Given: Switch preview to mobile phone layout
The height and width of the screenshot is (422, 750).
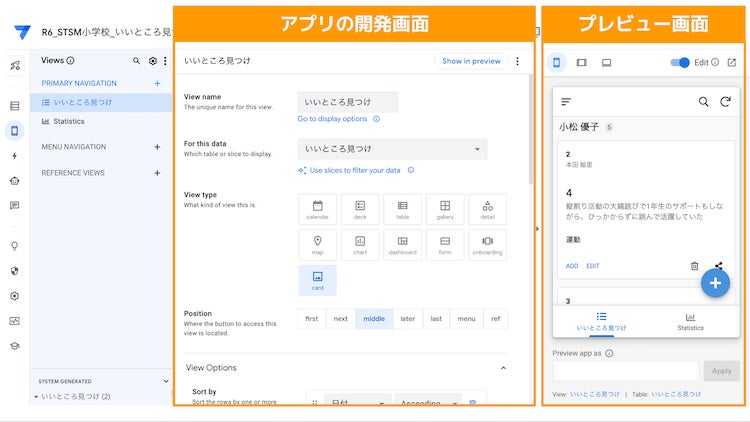Looking at the screenshot, I should click(556, 63).
